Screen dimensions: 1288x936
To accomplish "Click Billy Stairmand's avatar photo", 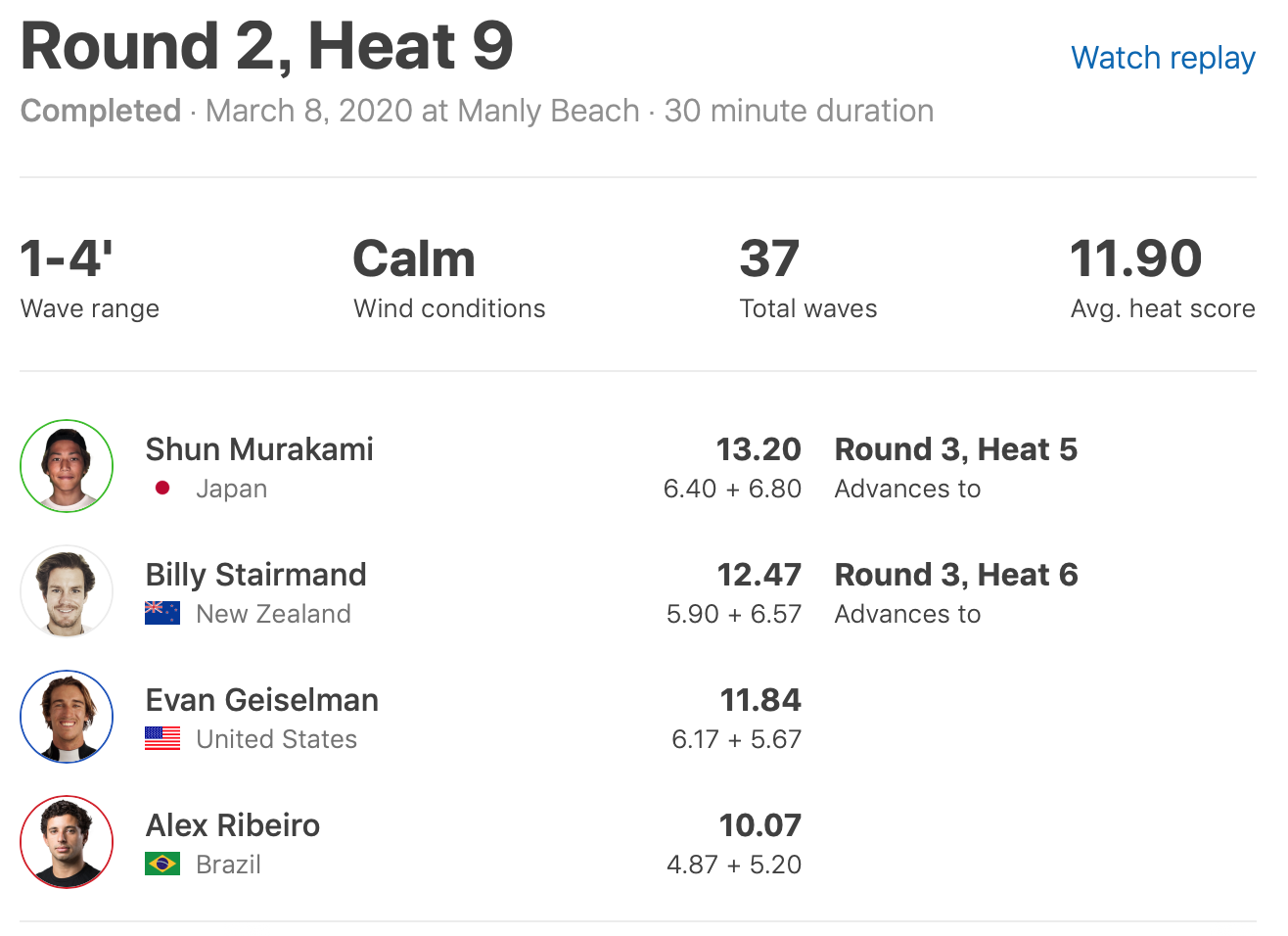I will (67, 591).
